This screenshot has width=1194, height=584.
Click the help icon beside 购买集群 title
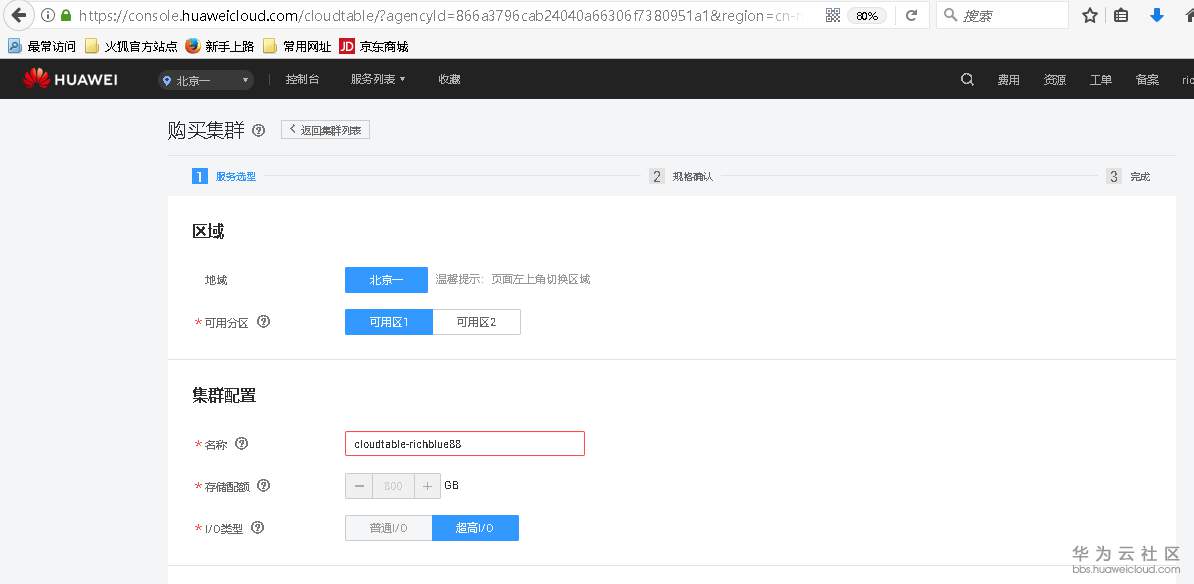point(259,130)
